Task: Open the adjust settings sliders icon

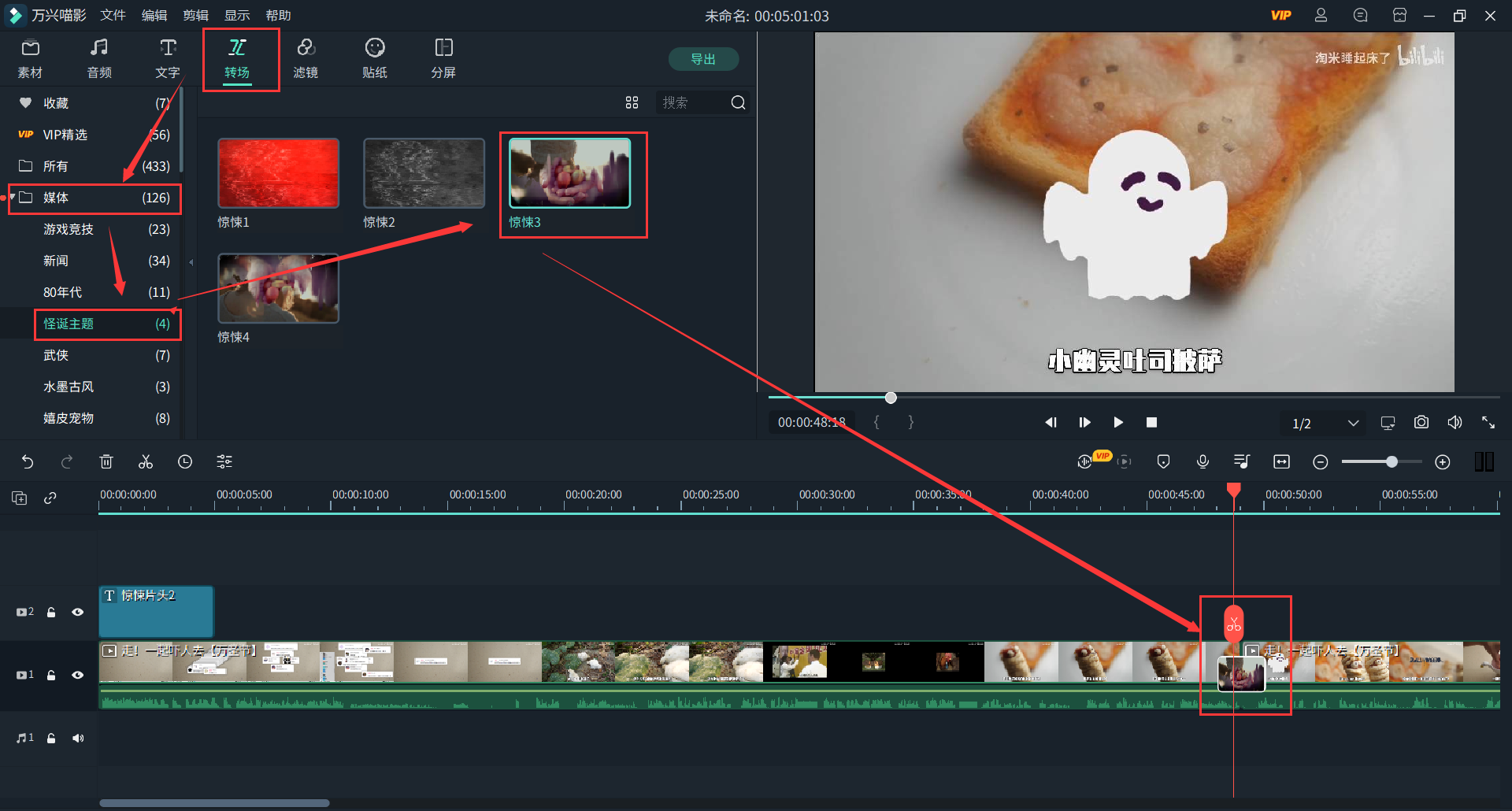Action: 224,462
